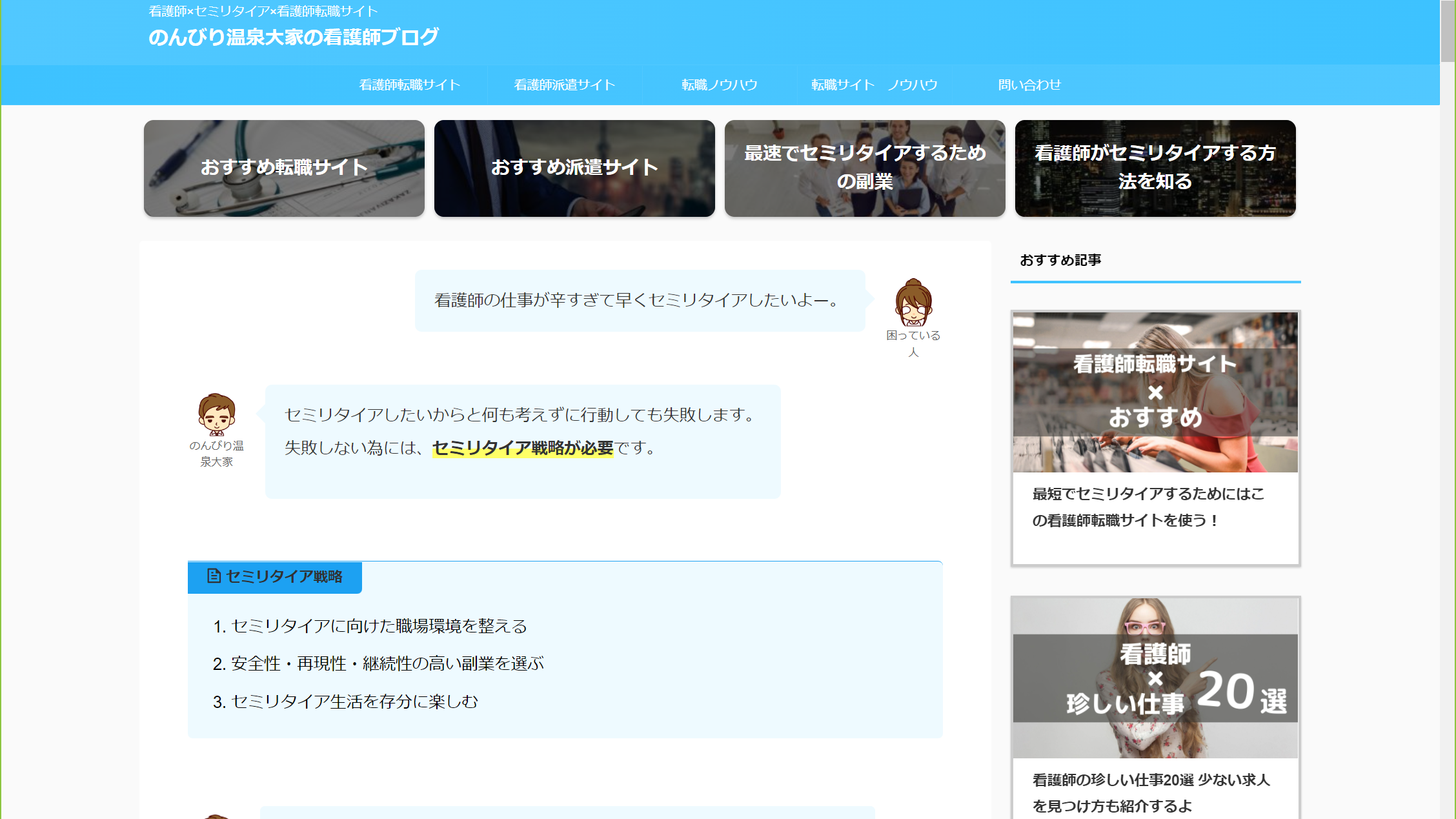The height and width of the screenshot is (819, 1456).
Task: Click the document icon beside セミリタイア戦略
Action: click(x=214, y=576)
